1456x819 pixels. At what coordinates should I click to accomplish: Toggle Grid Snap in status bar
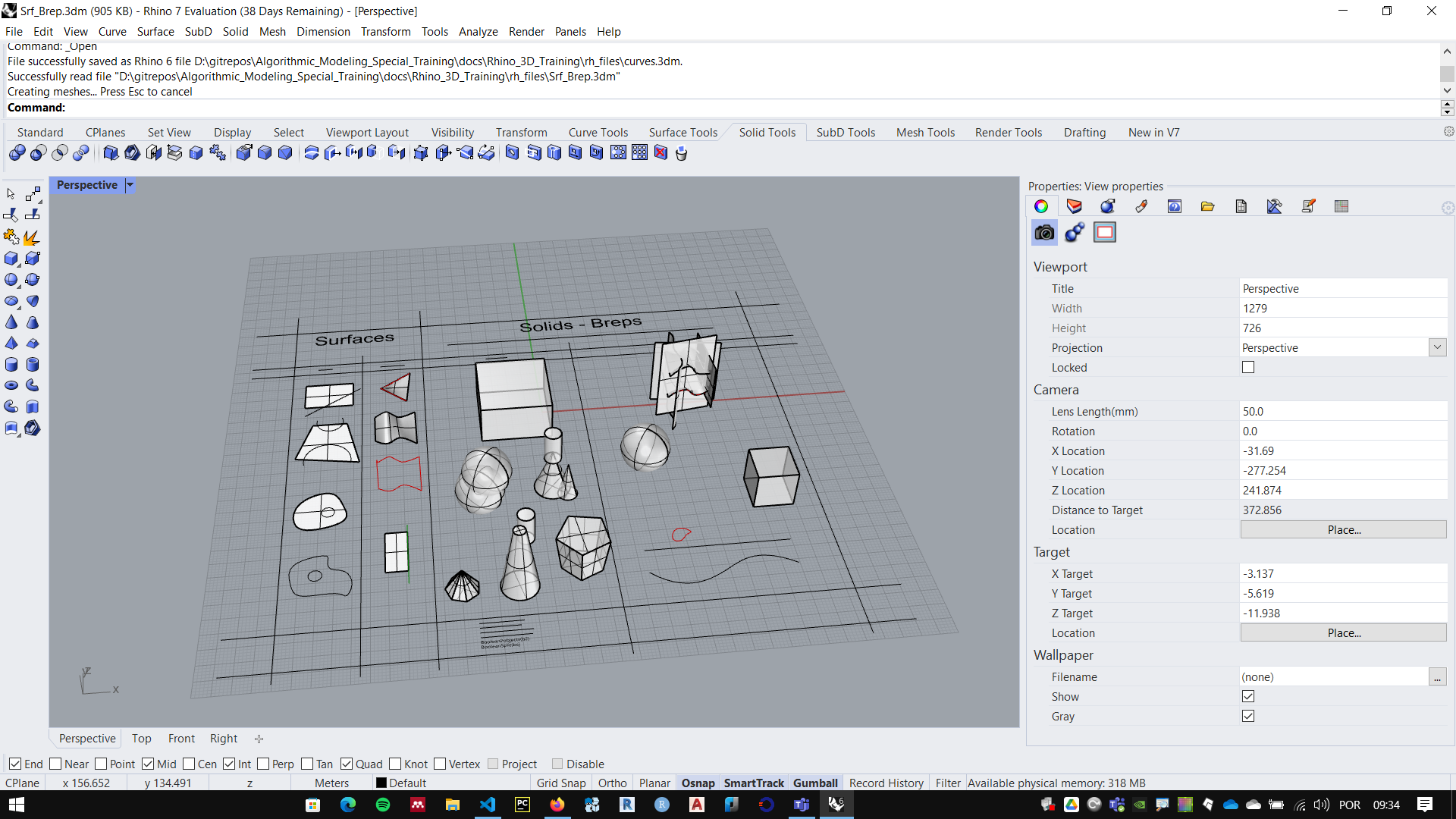[561, 783]
